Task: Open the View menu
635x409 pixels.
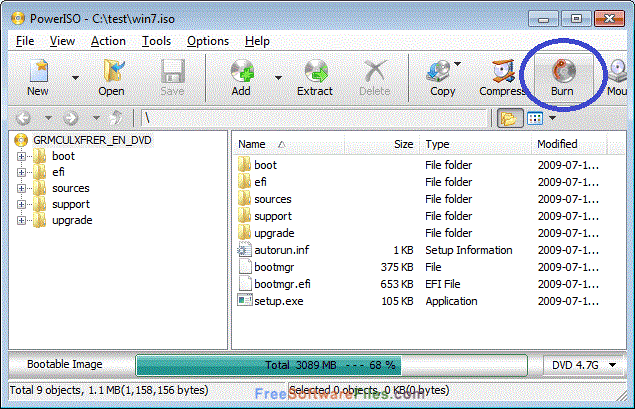Action: (x=62, y=41)
